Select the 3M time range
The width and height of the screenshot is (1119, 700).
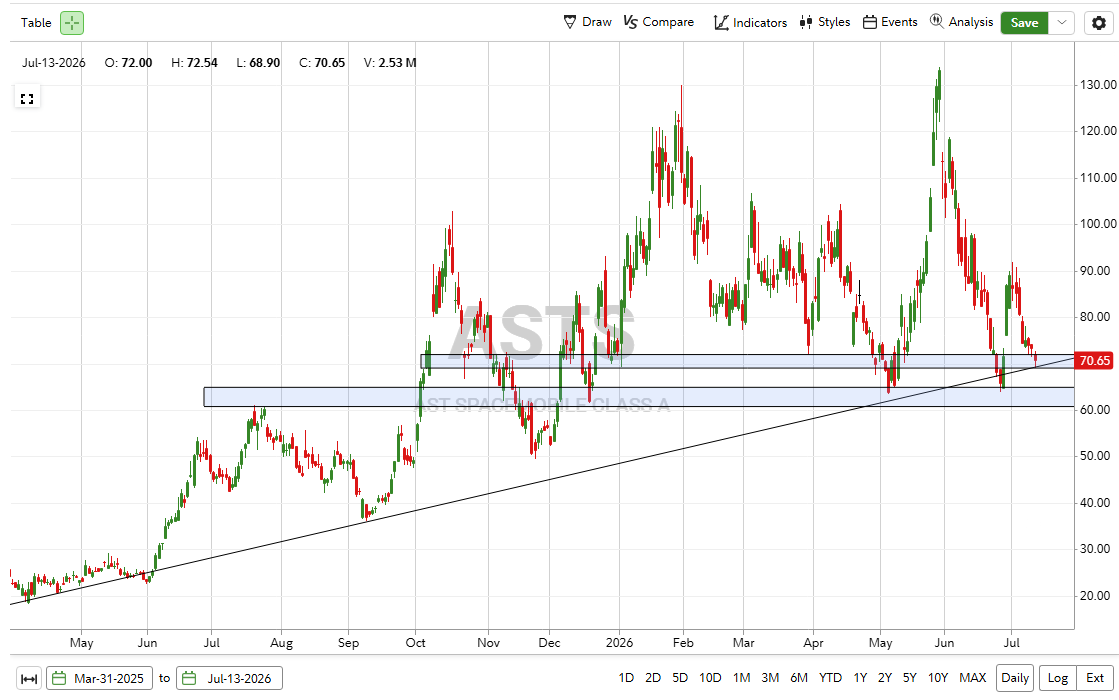[770, 678]
